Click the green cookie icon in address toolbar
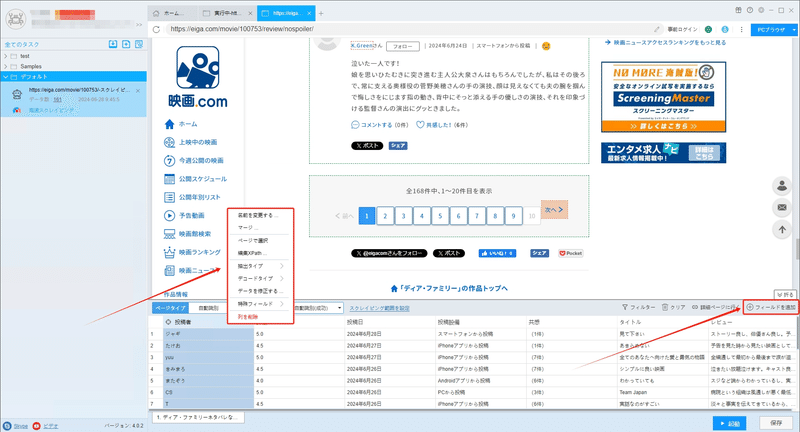Image resolution: width=800 pixels, height=432 pixels. pos(708,29)
